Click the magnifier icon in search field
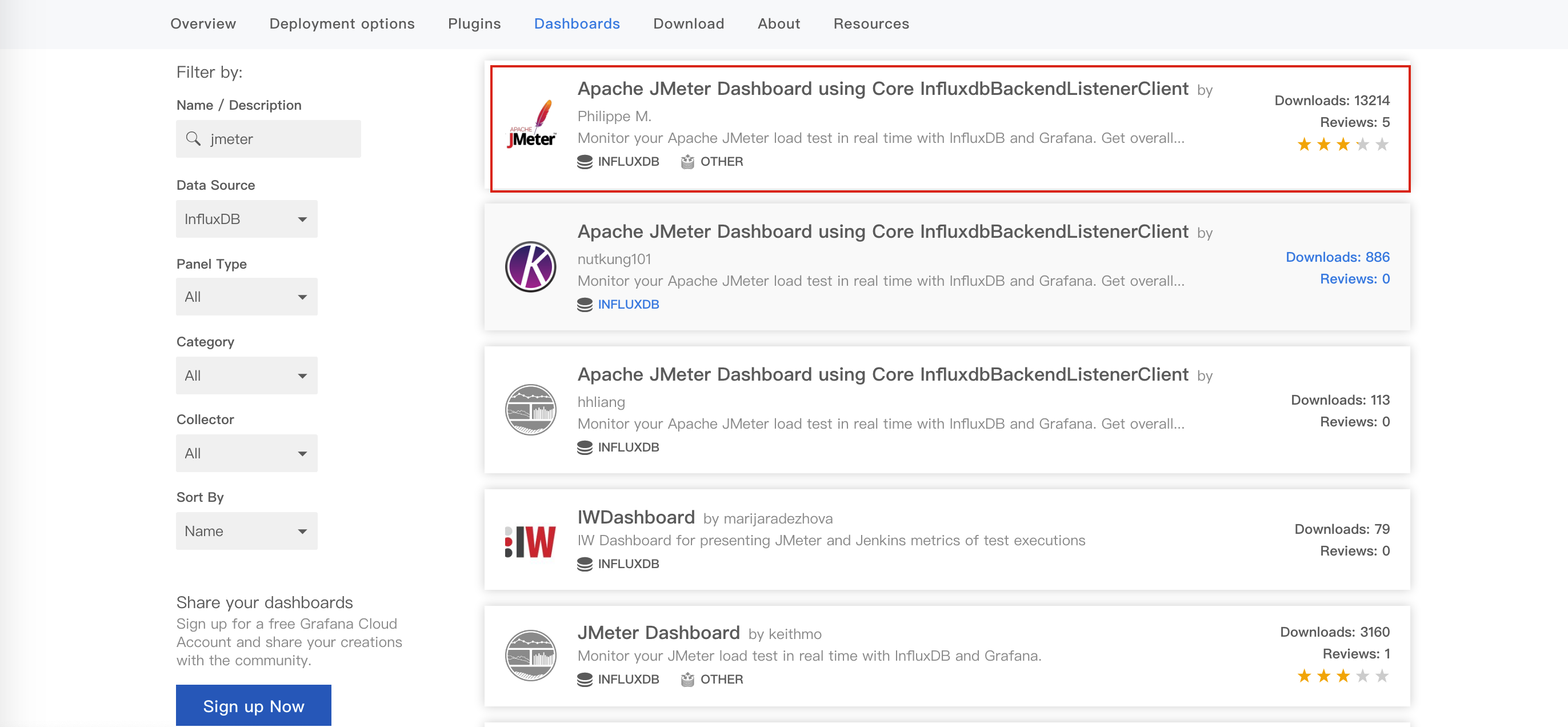This screenshot has width=1568, height=727. [x=194, y=139]
